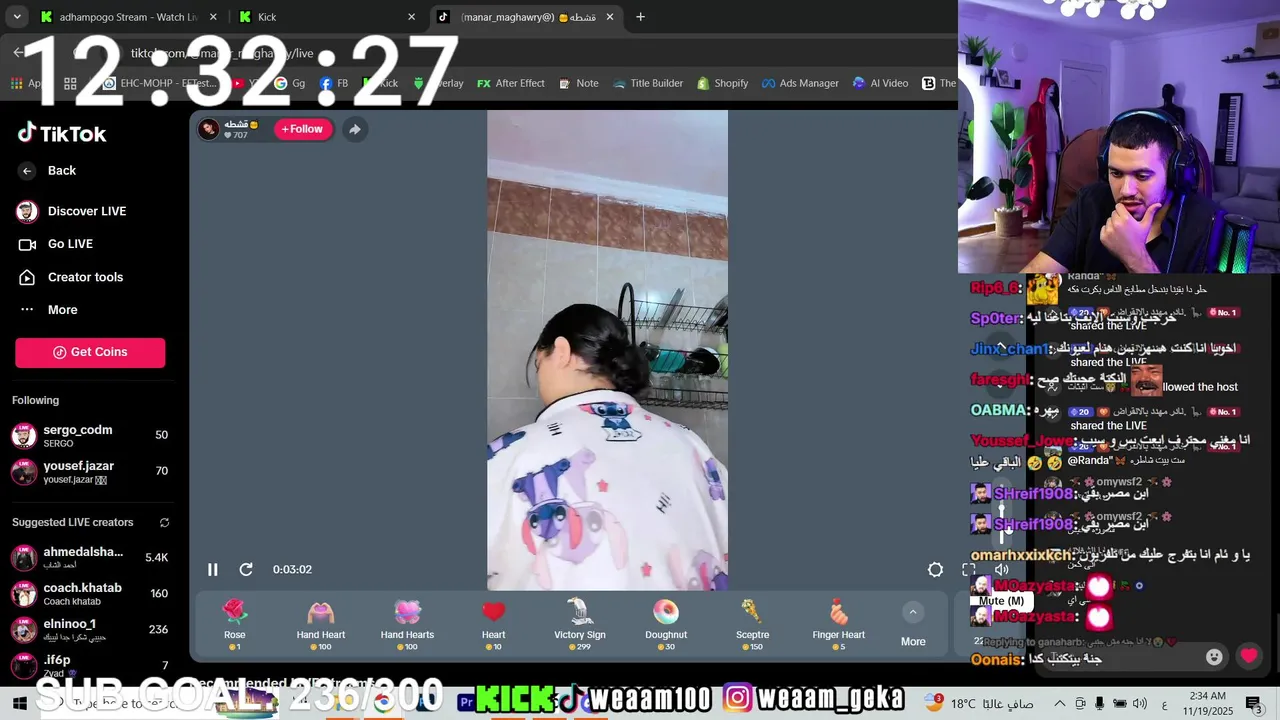The height and width of the screenshot is (720, 1280).
Task: Follow the live host
Action: coord(302,129)
